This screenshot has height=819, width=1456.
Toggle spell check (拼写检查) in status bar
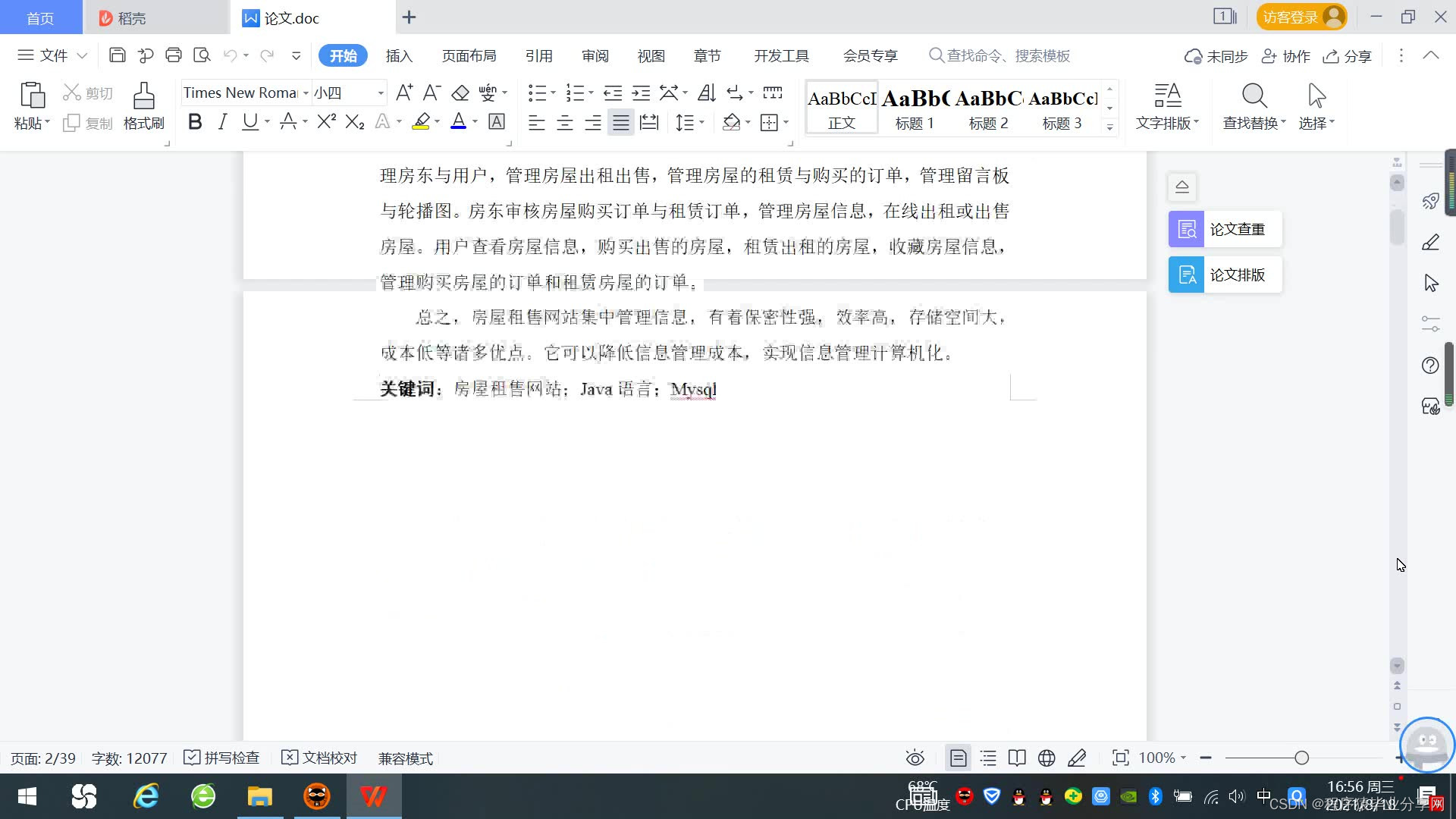(222, 758)
